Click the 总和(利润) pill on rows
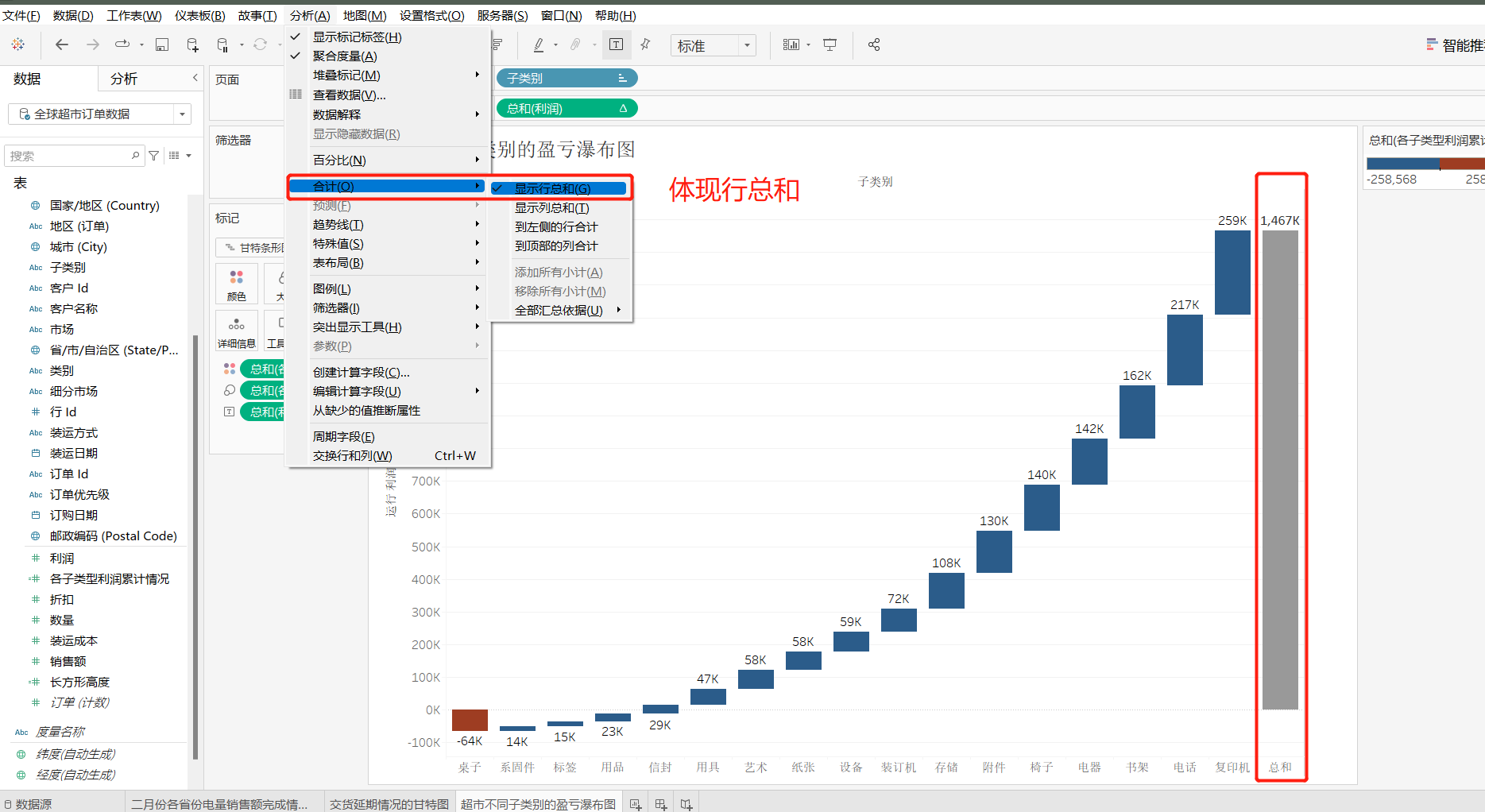This screenshot has height=812, width=1485. tap(567, 108)
